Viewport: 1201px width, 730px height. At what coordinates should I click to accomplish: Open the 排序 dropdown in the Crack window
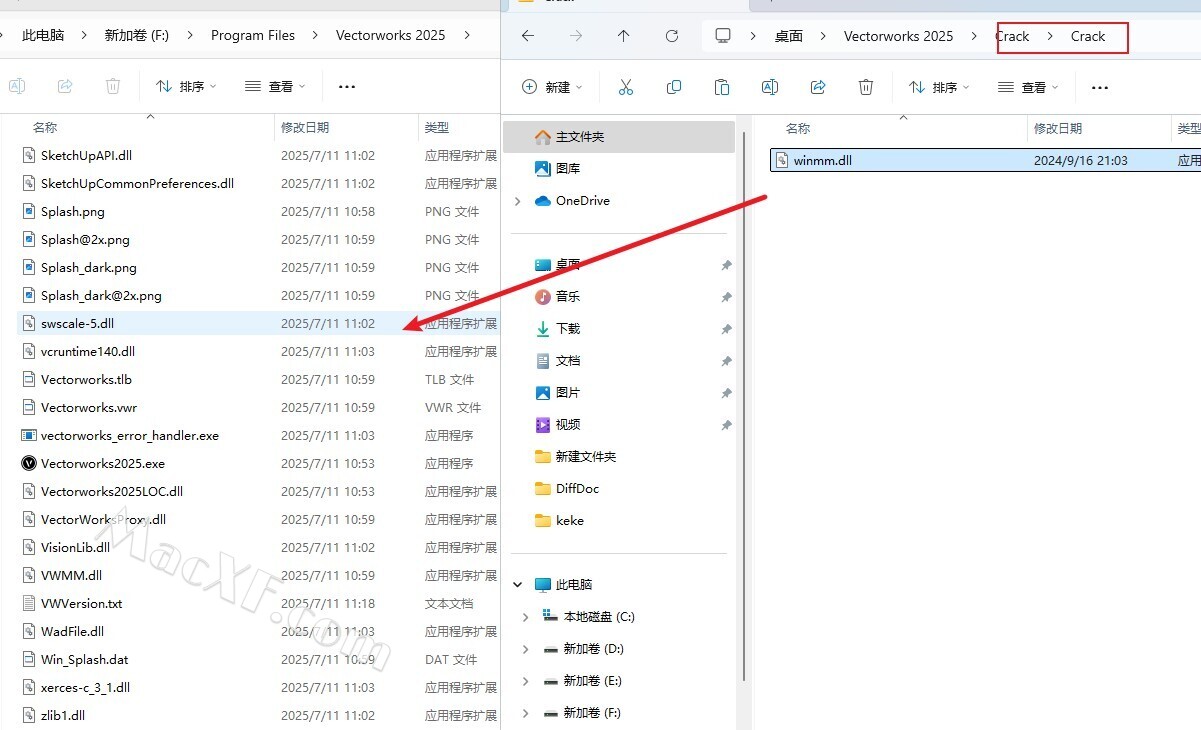pyautogui.click(x=939, y=87)
